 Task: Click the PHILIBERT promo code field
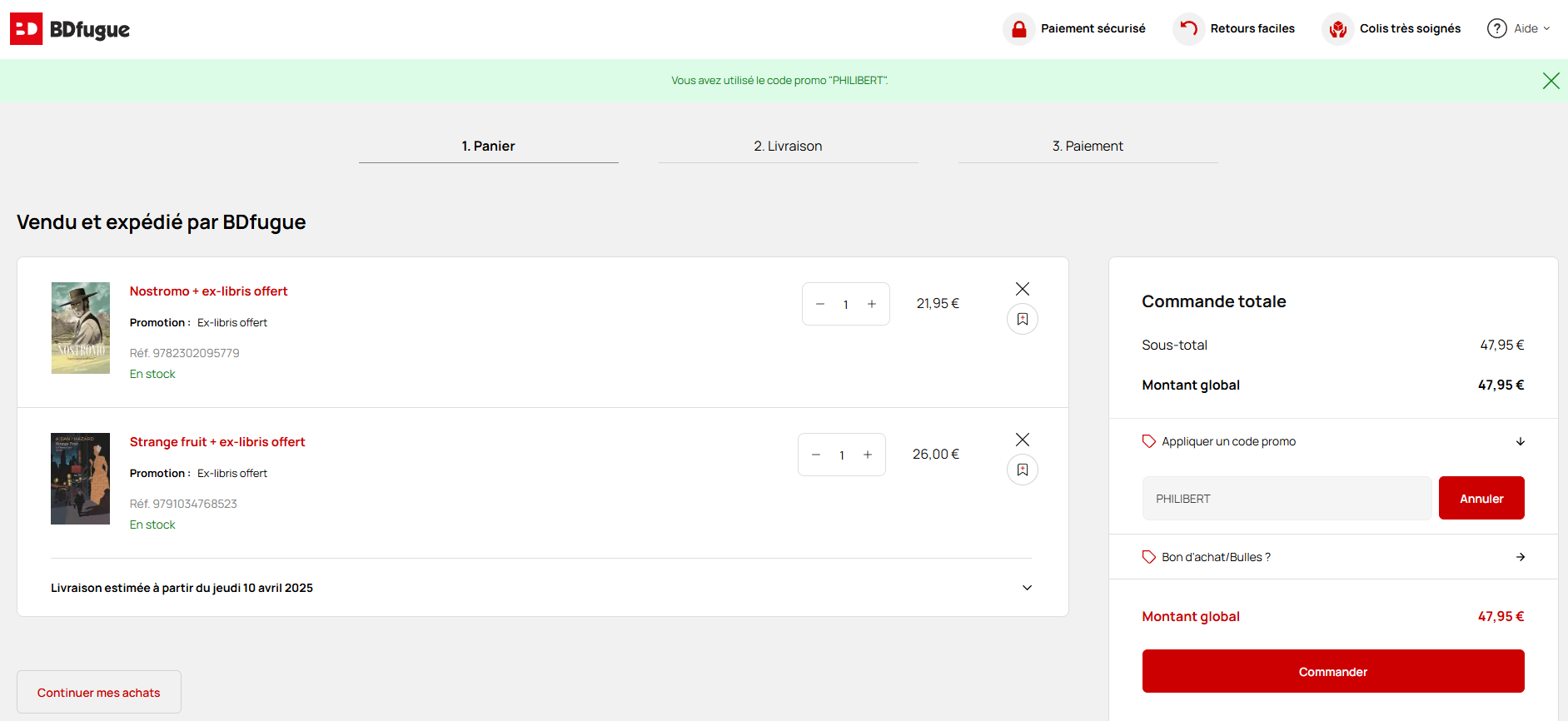1287,498
